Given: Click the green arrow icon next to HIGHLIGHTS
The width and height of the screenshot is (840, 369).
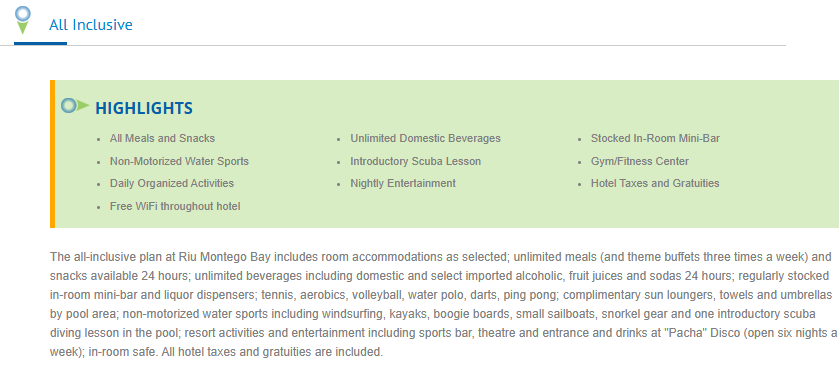Looking at the screenshot, I should tap(75, 106).
